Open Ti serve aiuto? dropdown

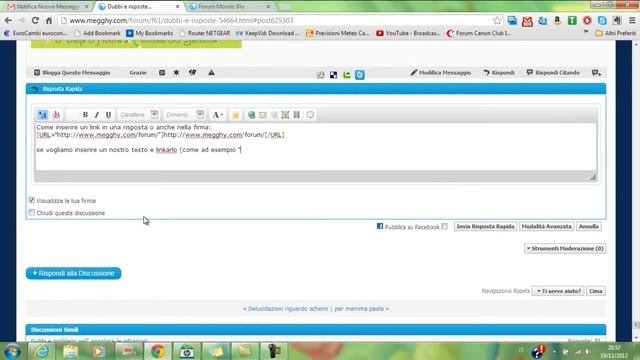tap(558, 291)
